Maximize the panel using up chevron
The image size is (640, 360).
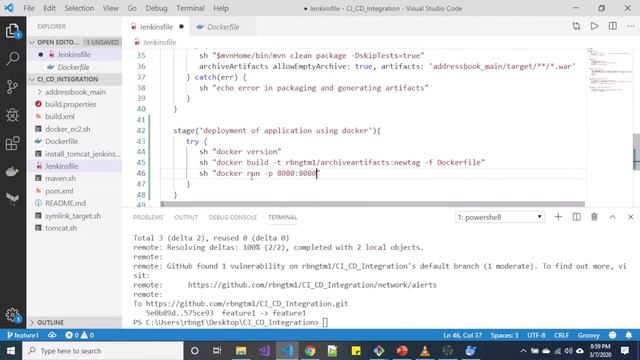coord(612,217)
